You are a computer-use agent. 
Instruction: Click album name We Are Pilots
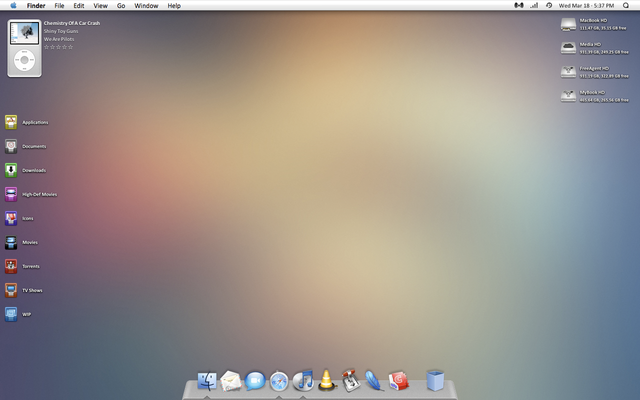coord(59,39)
